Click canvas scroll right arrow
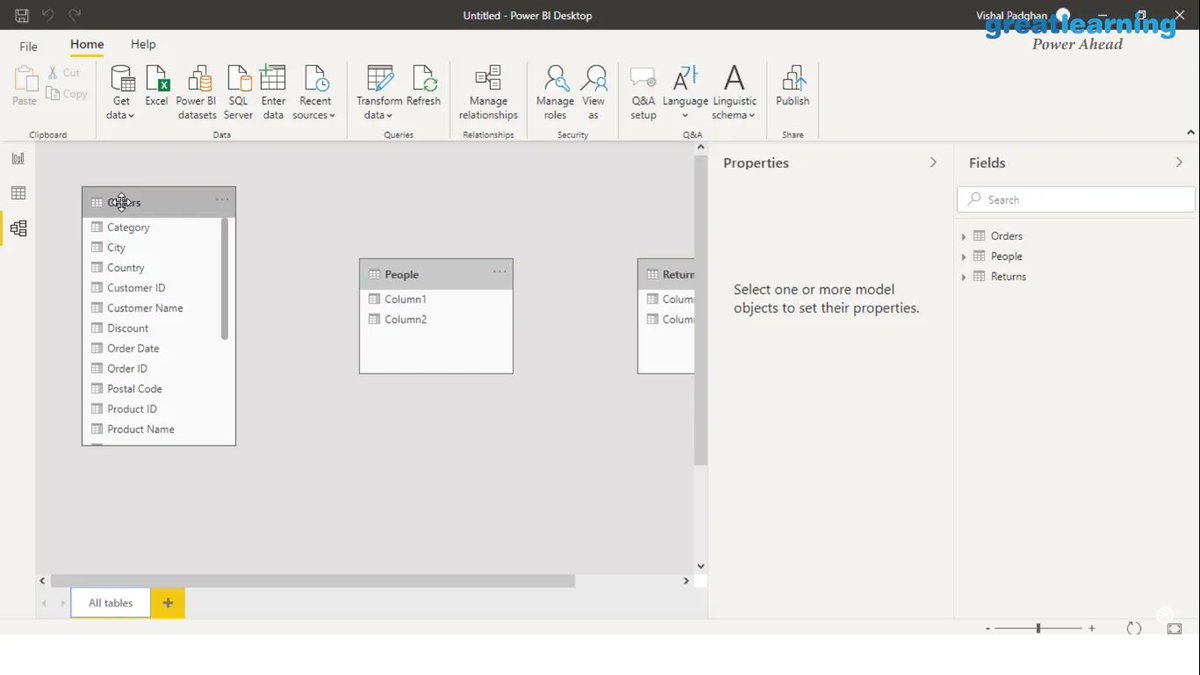The width and height of the screenshot is (1200, 675). pos(686,580)
